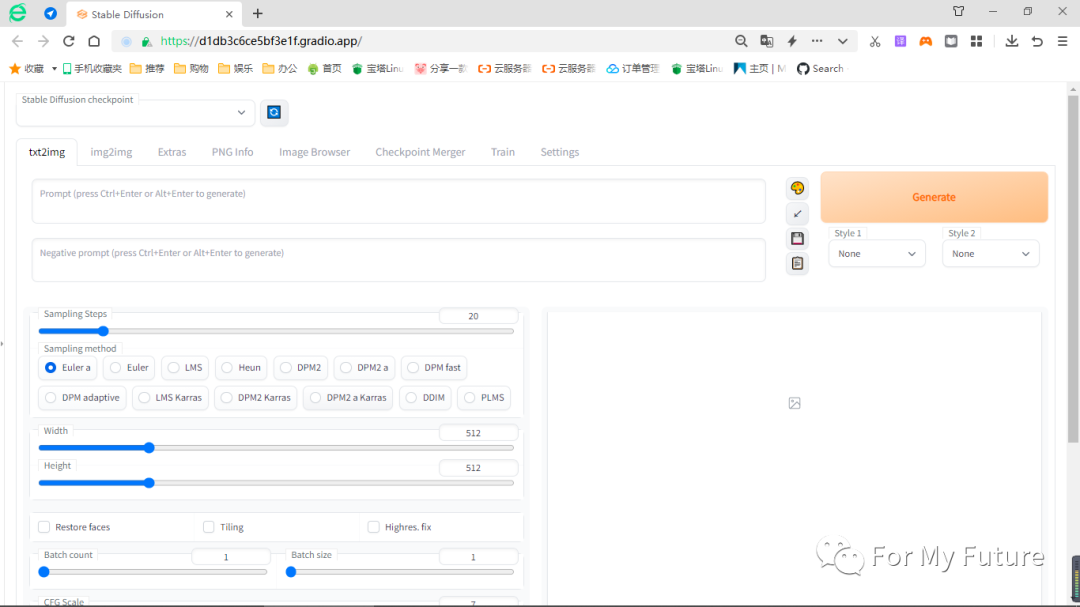Click the Sampling Steps number field

point(478,316)
